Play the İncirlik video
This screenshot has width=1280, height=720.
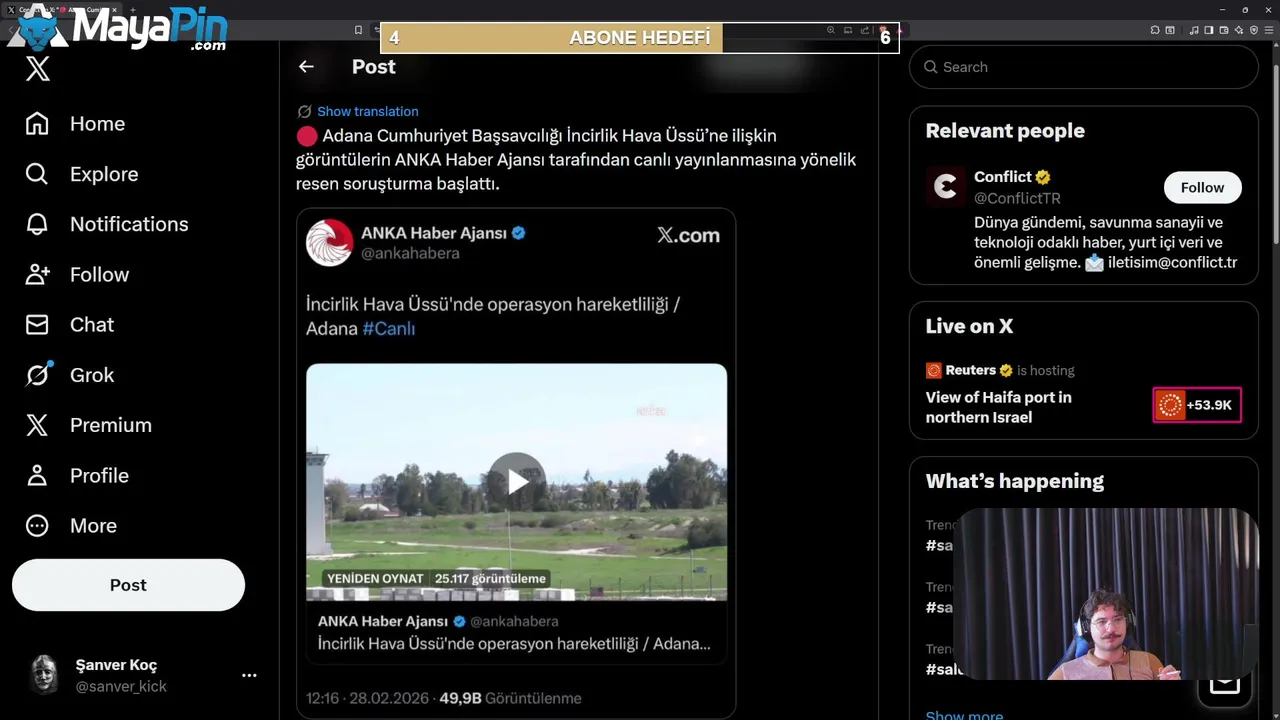[x=516, y=482]
